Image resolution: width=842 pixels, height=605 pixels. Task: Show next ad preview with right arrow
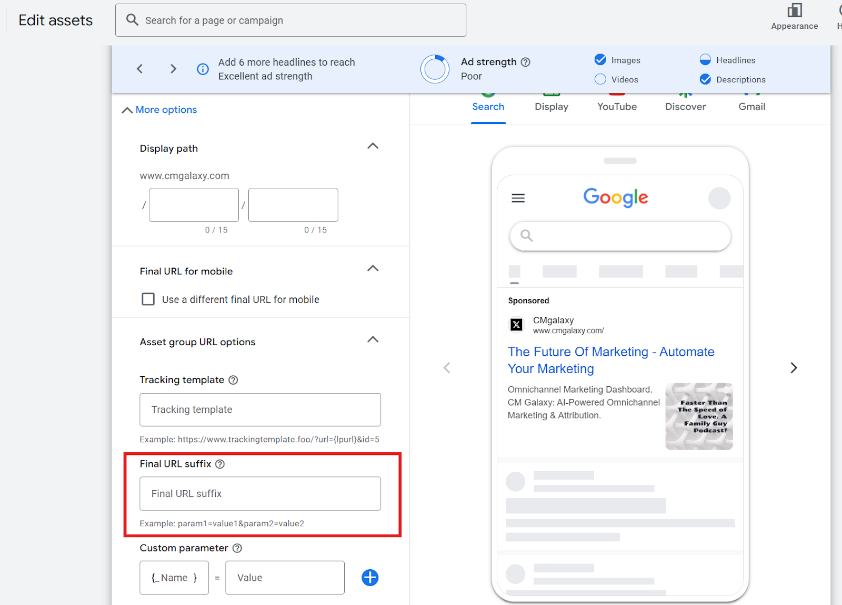coord(794,368)
